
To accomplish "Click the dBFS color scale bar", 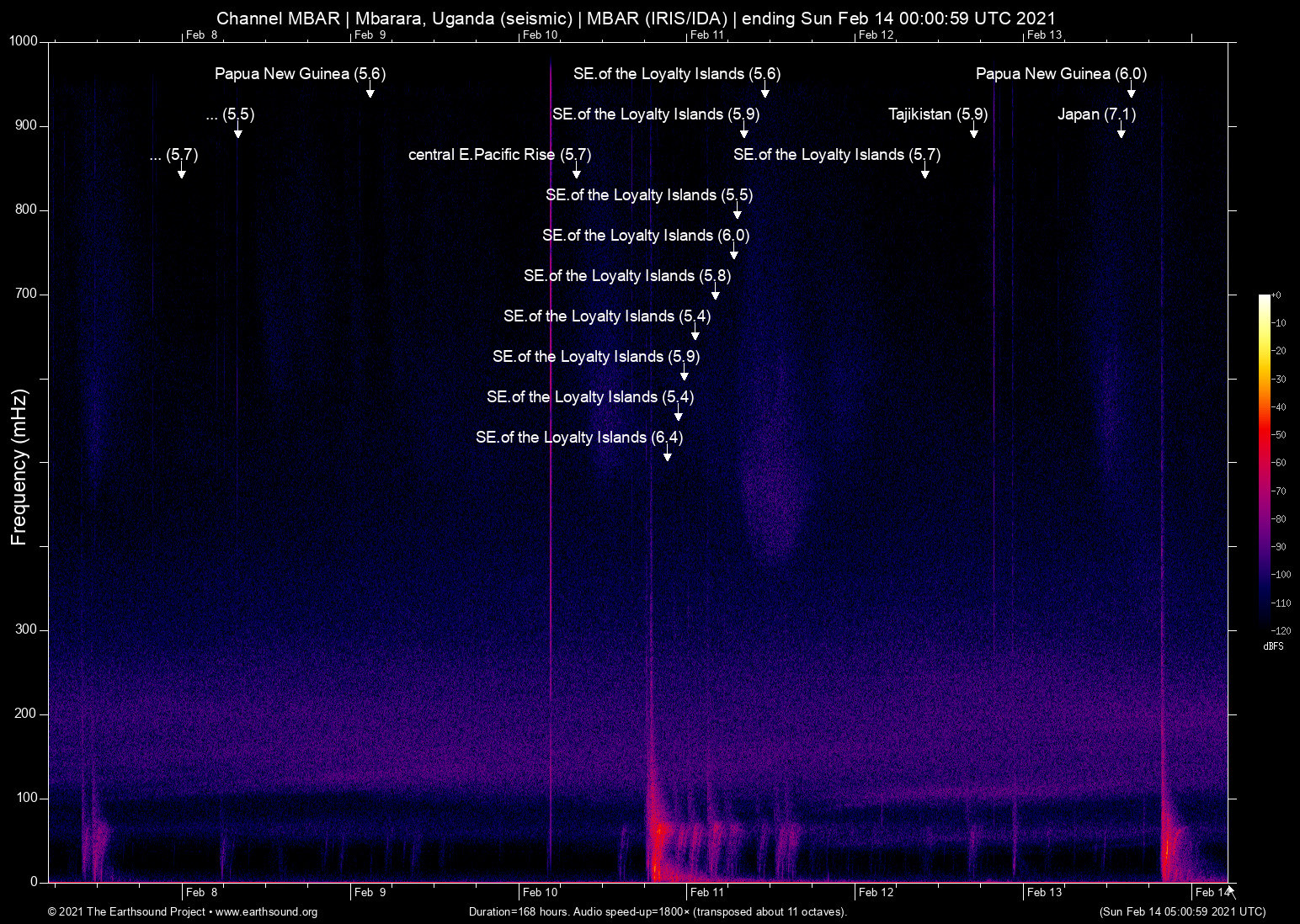I will pos(1264,463).
